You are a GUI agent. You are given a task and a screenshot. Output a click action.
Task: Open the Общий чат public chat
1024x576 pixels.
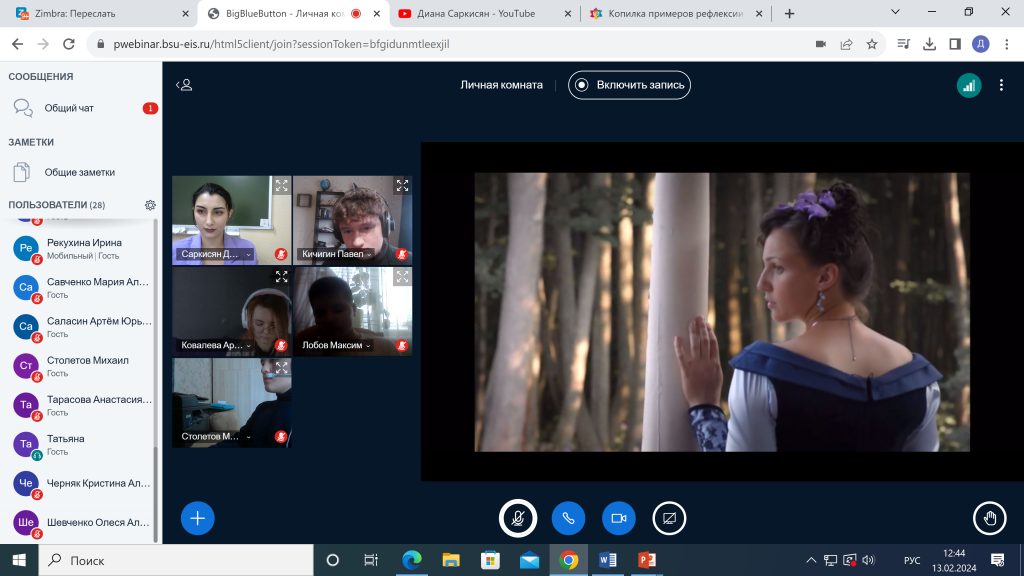(81, 108)
